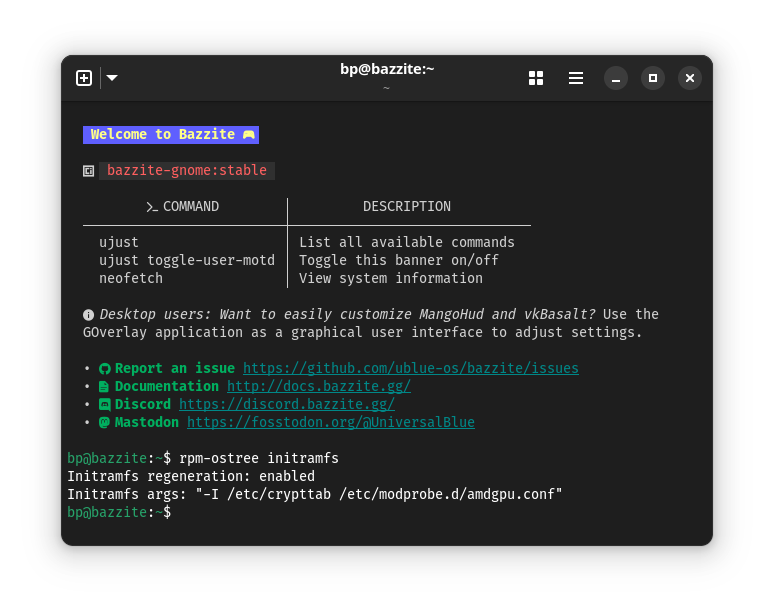Close the terminal window
The width and height of the screenshot is (774, 613).
pyautogui.click(x=690, y=78)
